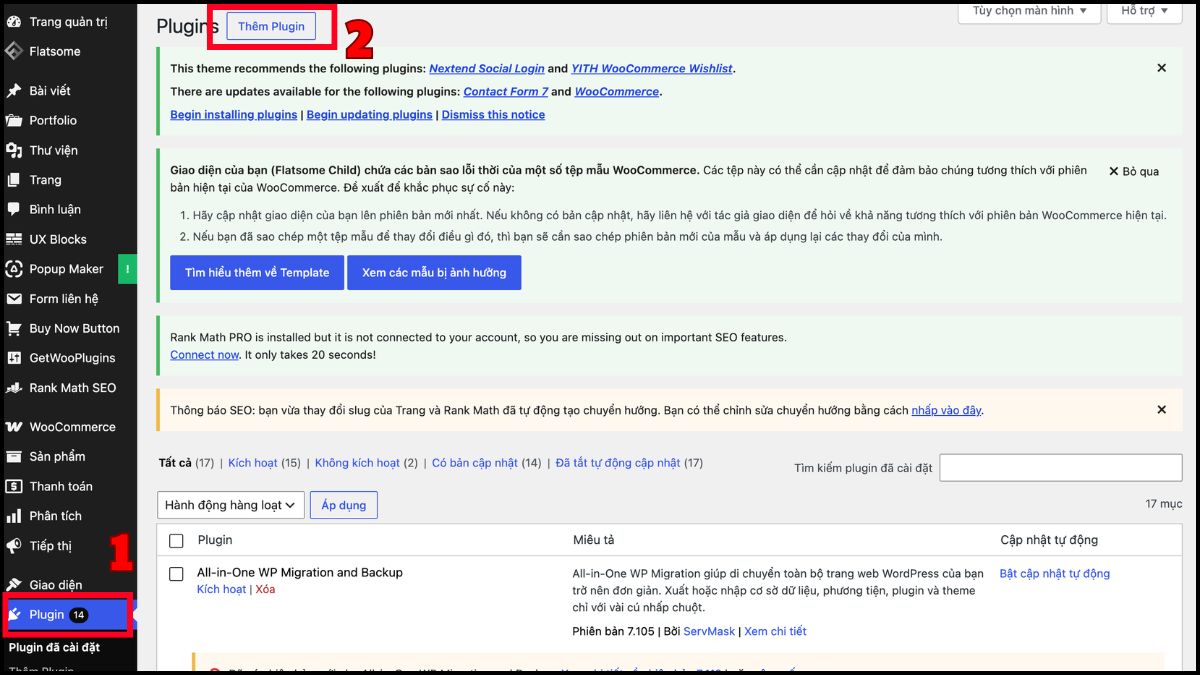1200x675 pixels.
Task: Click the Thư viện media icon
Action: (x=14, y=150)
